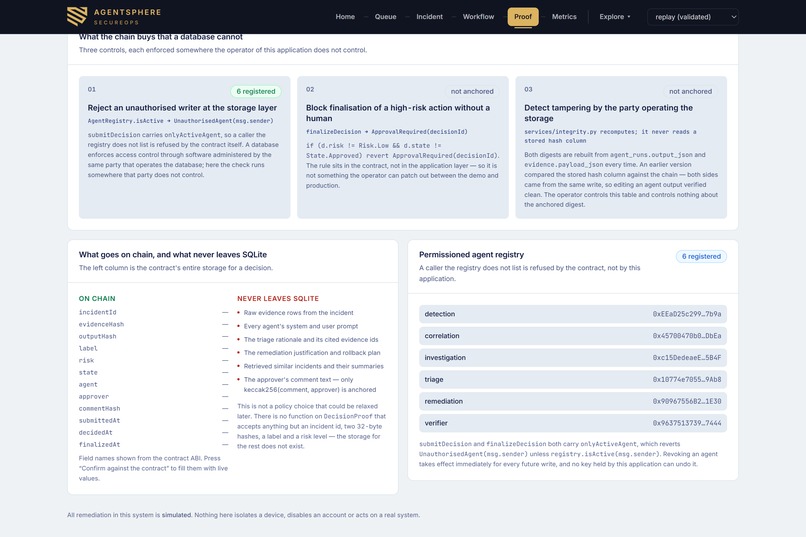Viewport: 806px width, 537px height.
Task: Select the remediation agent row
Action: click(x=573, y=401)
